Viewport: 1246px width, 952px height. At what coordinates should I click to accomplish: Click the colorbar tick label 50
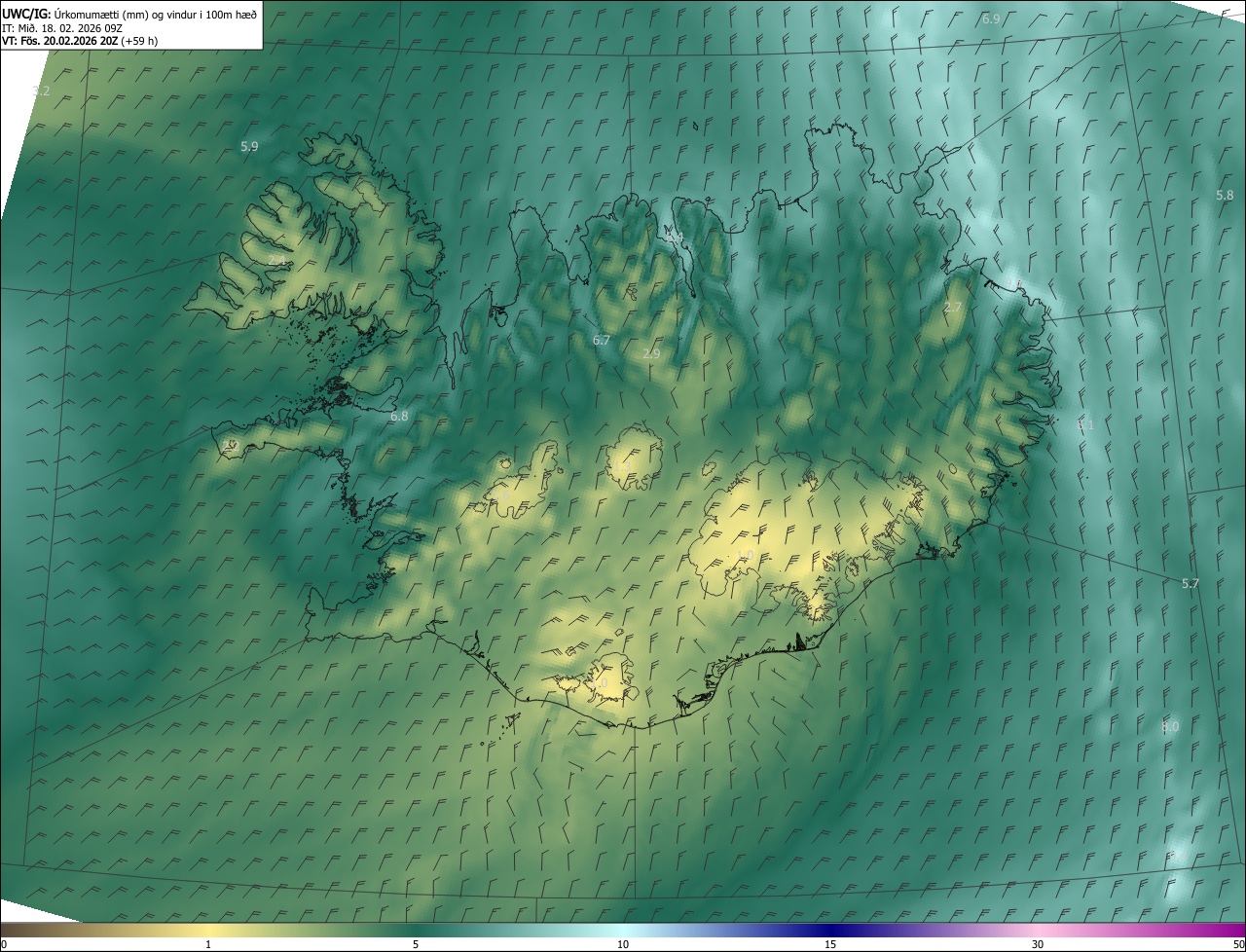click(x=1238, y=944)
